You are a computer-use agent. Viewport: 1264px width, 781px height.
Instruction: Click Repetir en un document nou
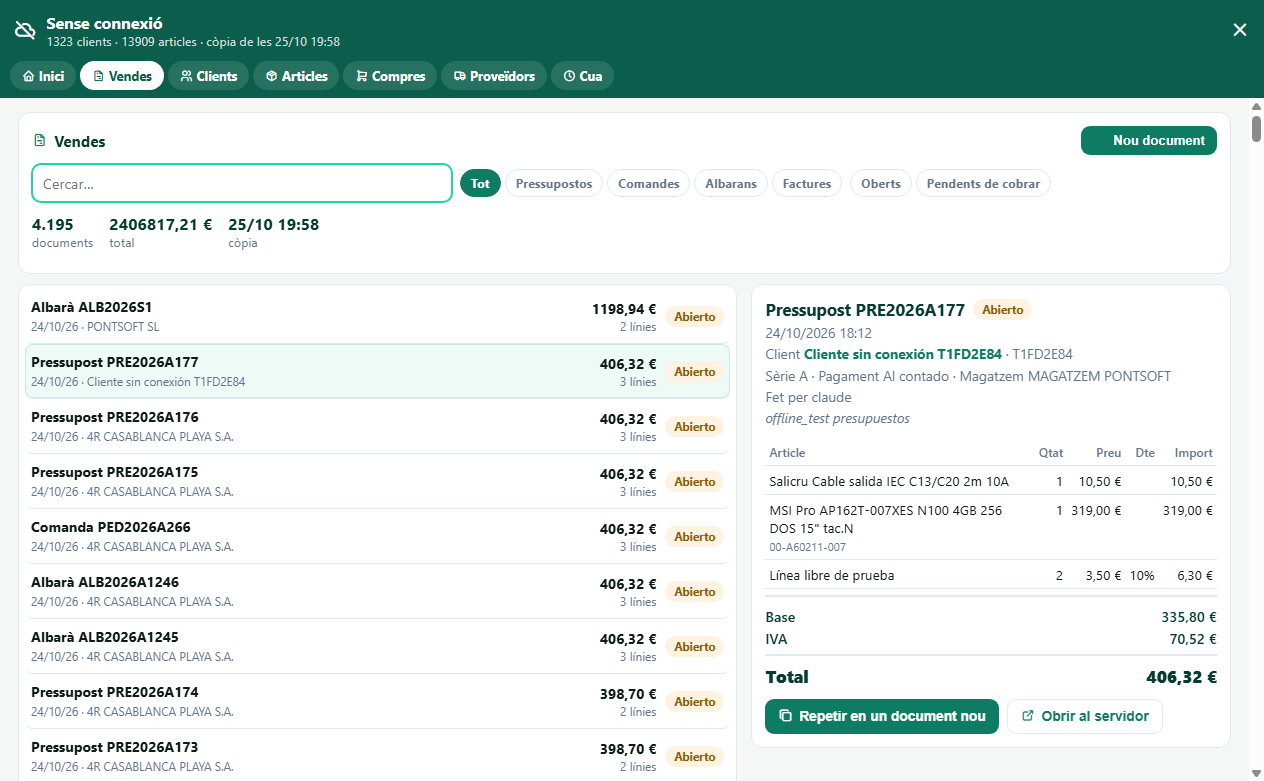point(882,716)
